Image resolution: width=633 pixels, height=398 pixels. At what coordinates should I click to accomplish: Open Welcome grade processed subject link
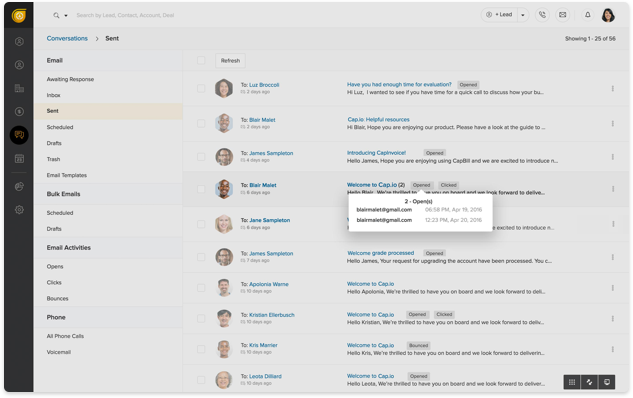pos(381,253)
